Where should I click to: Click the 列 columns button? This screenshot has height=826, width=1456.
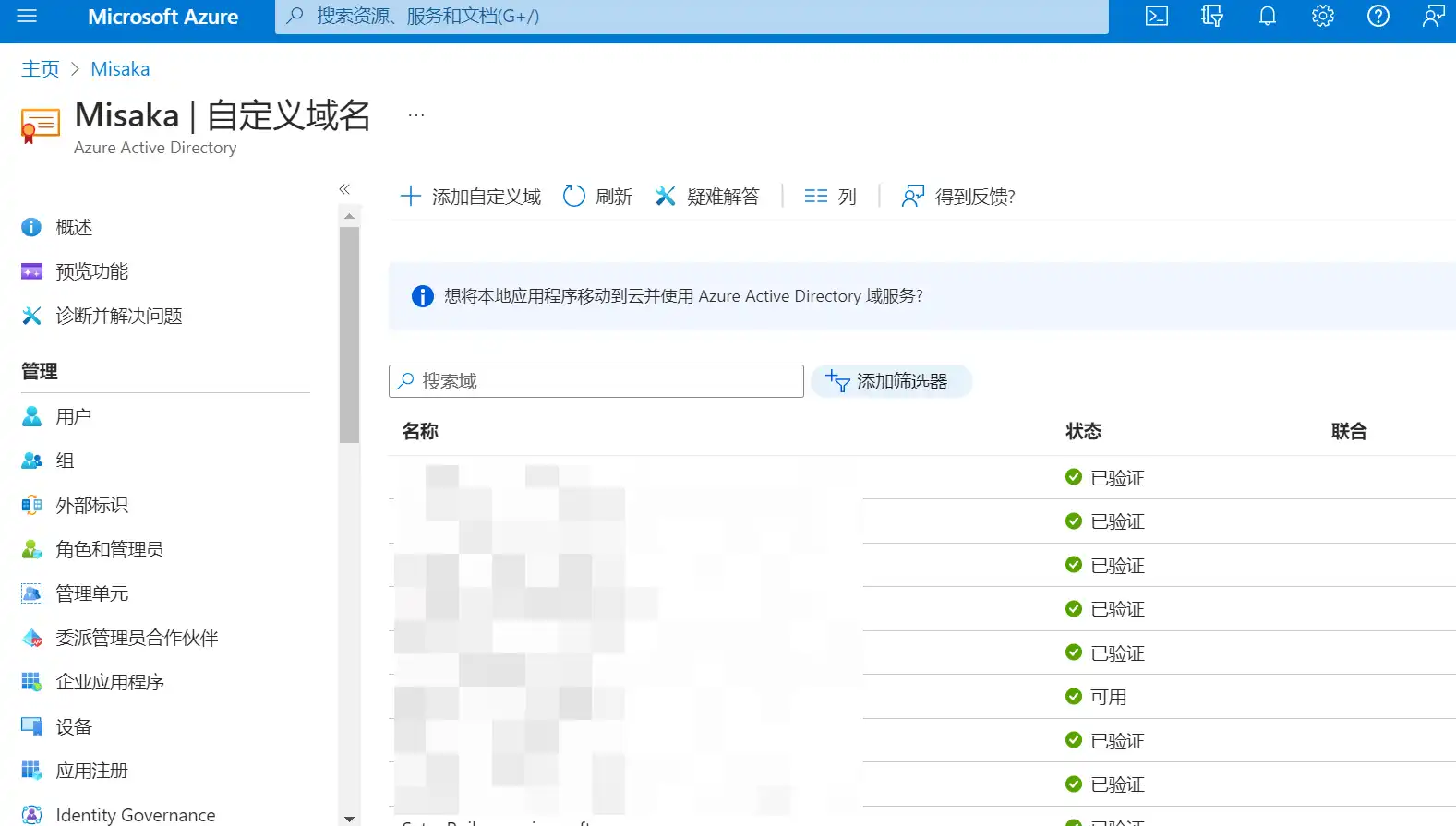(831, 196)
